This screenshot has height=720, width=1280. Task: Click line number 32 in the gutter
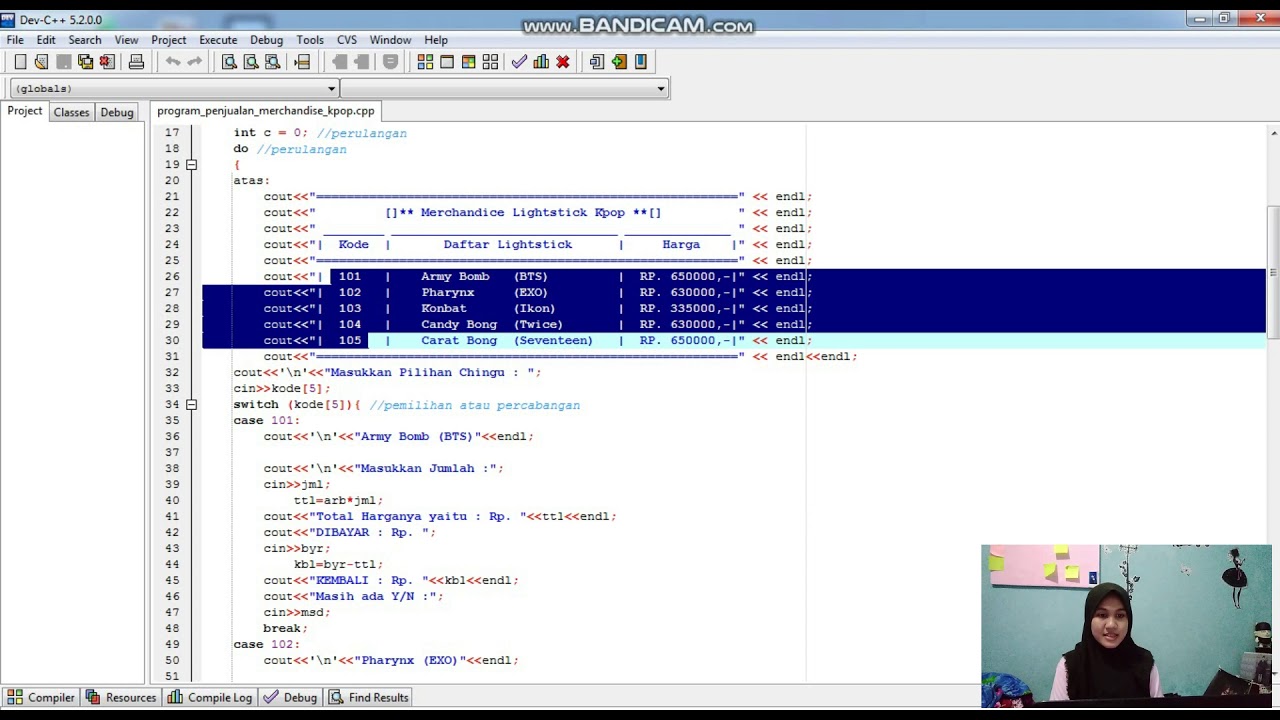point(172,372)
